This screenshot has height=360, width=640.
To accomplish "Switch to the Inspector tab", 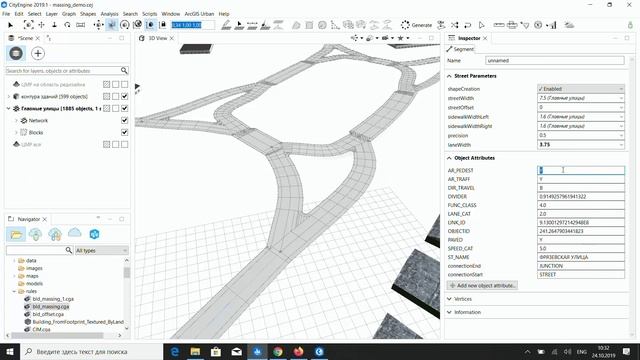I will click(x=468, y=38).
